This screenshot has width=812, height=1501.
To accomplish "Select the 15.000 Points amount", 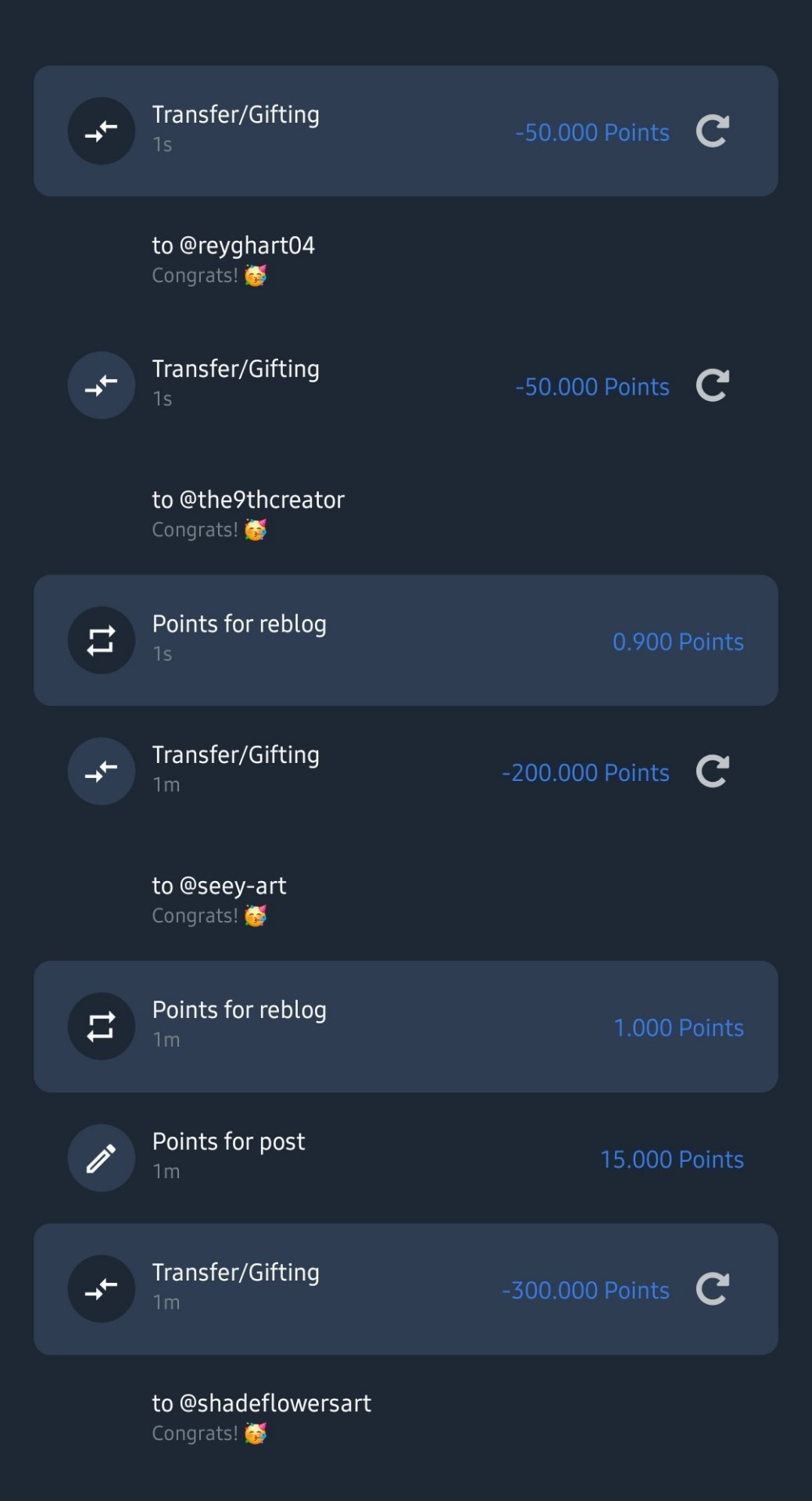I will click(x=671, y=1159).
